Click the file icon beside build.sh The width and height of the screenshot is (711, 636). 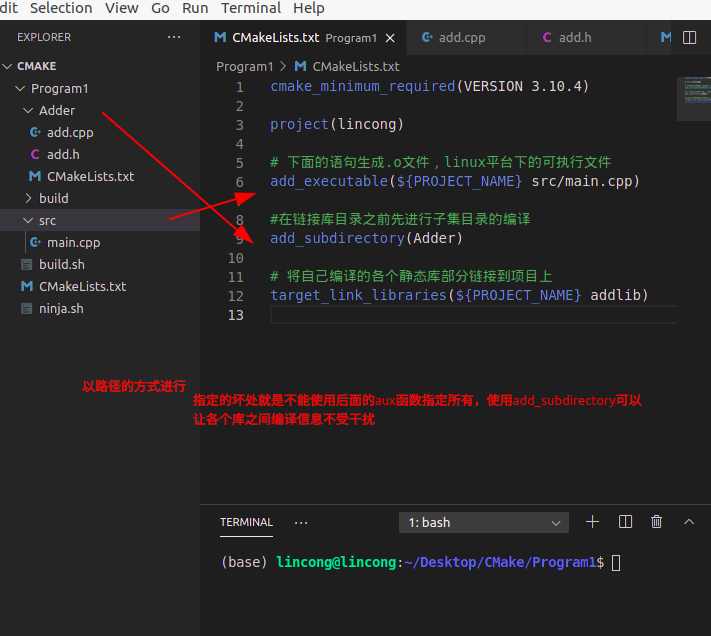[x=27, y=264]
